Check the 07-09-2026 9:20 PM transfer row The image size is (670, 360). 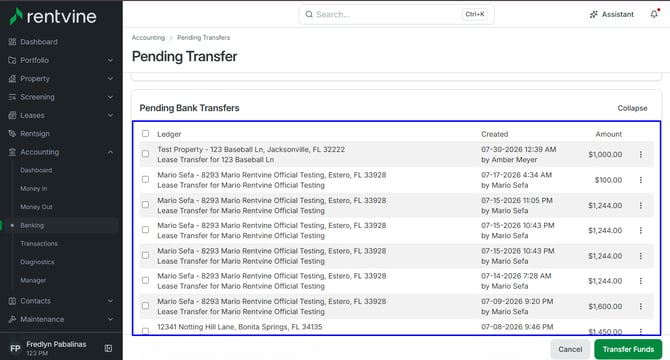click(x=145, y=306)
